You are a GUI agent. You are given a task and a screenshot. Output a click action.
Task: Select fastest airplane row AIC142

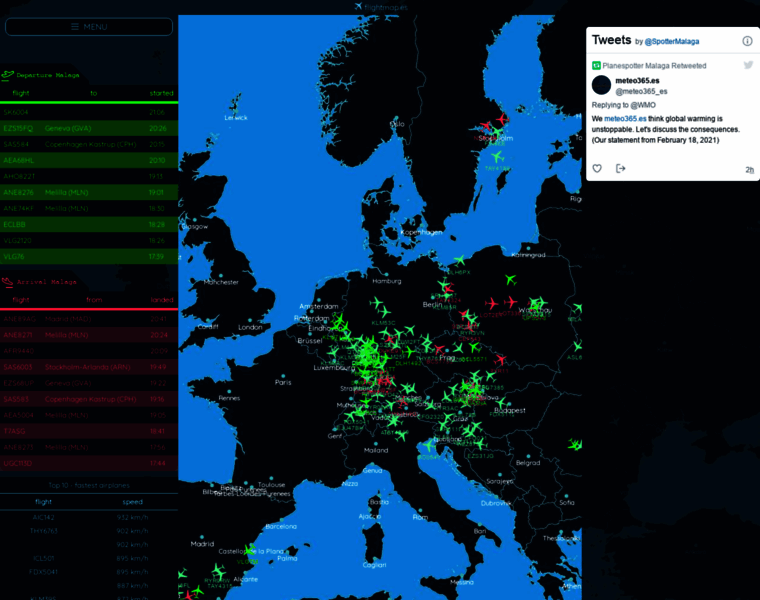[89, 517]
